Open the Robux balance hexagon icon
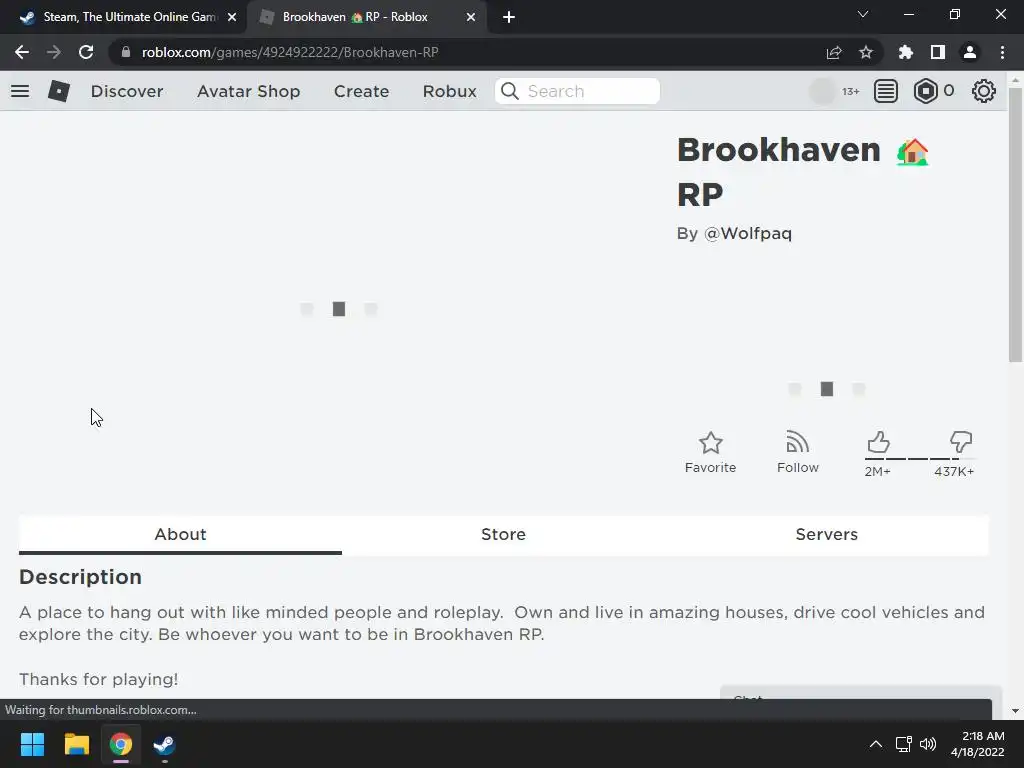 click(x=925, y=91)
